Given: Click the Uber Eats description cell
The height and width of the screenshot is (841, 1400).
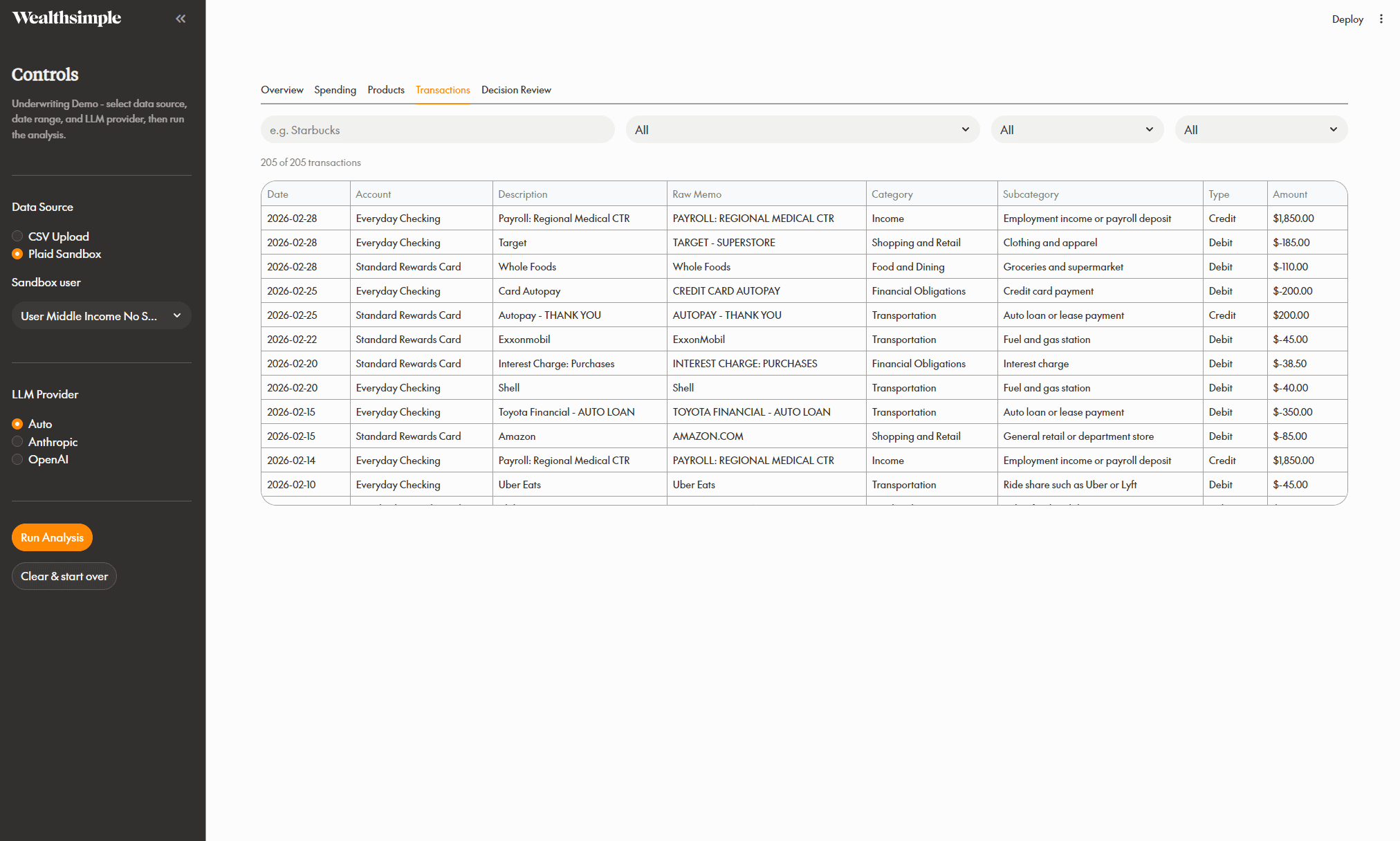Looking at the screenshot, I should (580, 485).
